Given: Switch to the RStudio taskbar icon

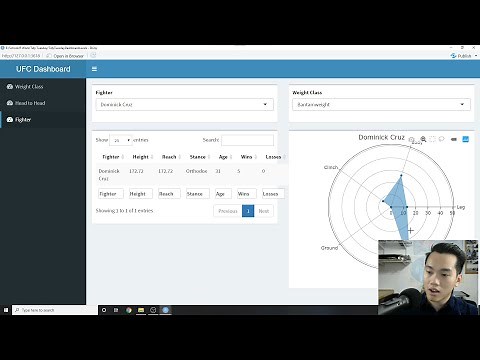Looking at the screenshot, I should pos(165,310).
